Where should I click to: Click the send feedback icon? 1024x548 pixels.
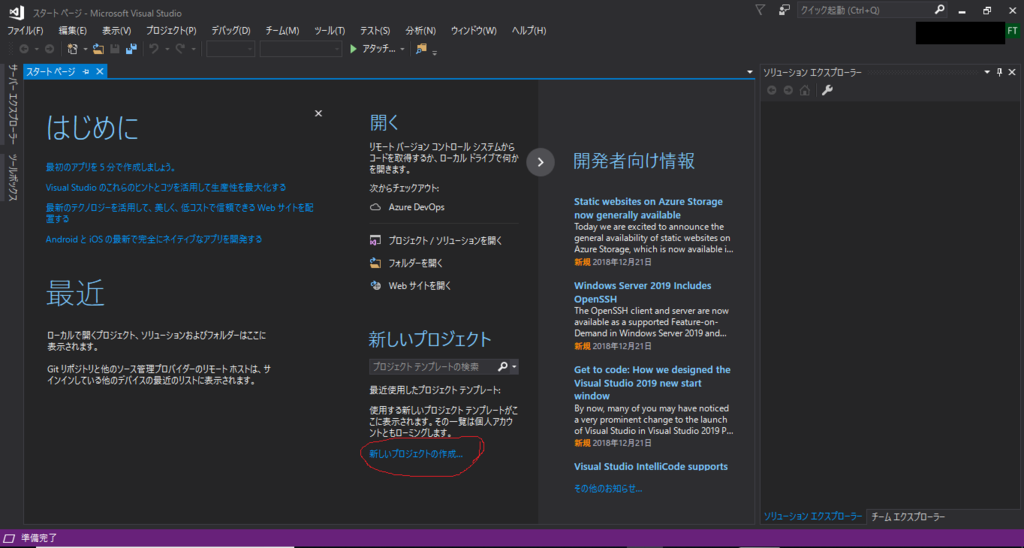(784, 10)
